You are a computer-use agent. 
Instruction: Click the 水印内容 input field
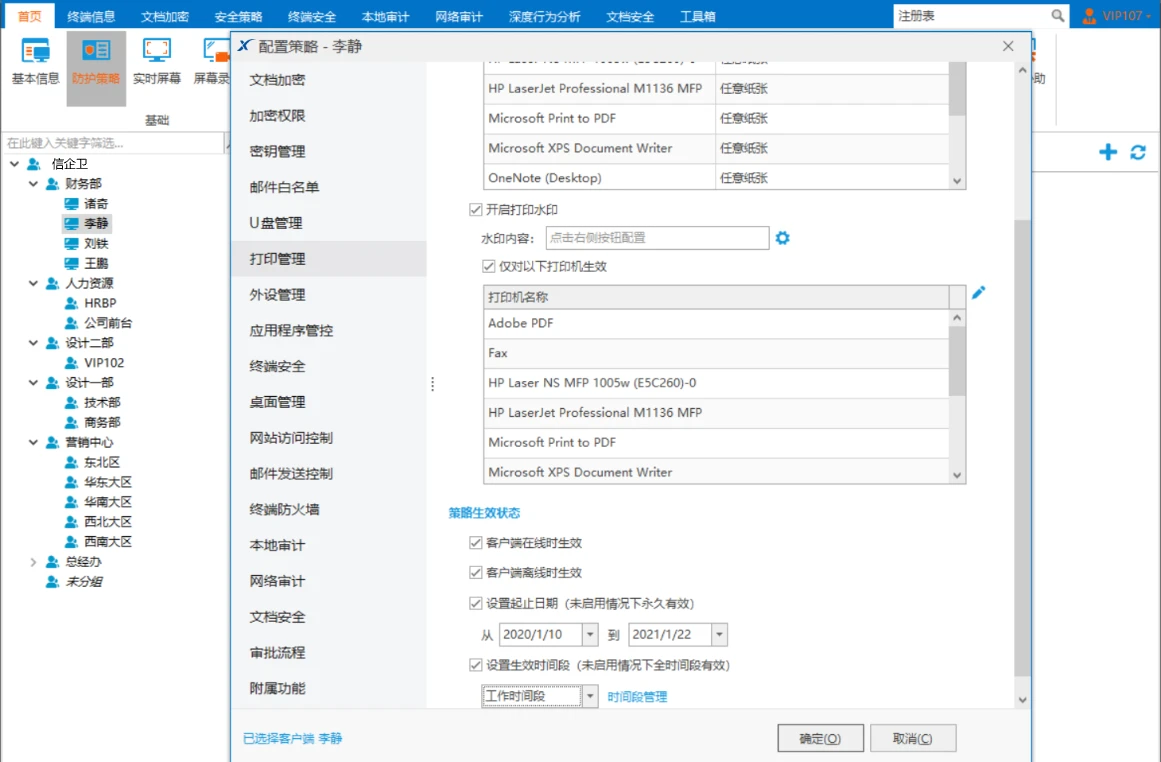pos(658,238)
